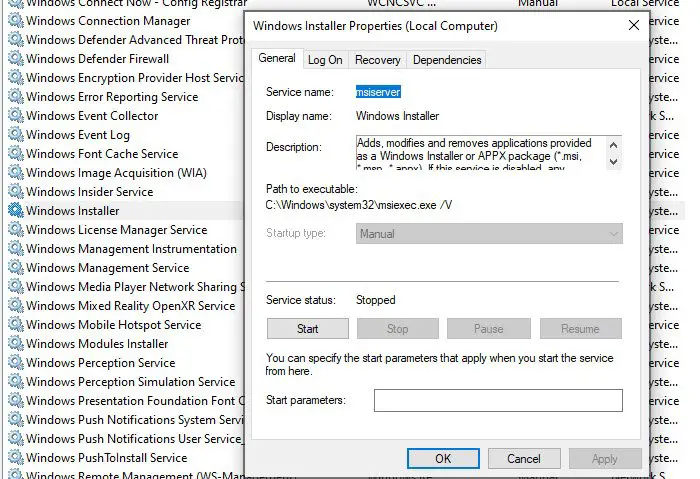
Task: Click gear icon beside Windows Push Notifications User Service
Action: tap(16, 438)
